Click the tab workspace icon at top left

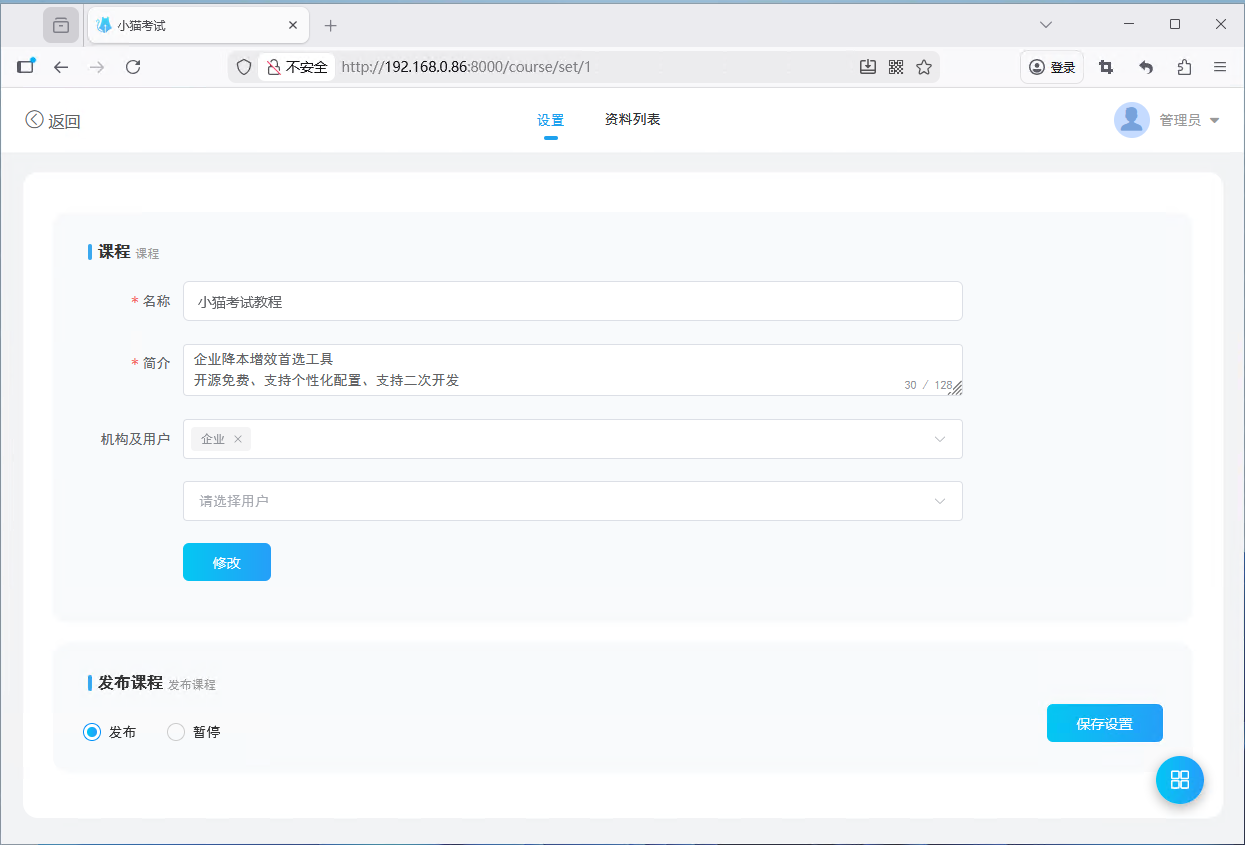(x=61, y=25)
